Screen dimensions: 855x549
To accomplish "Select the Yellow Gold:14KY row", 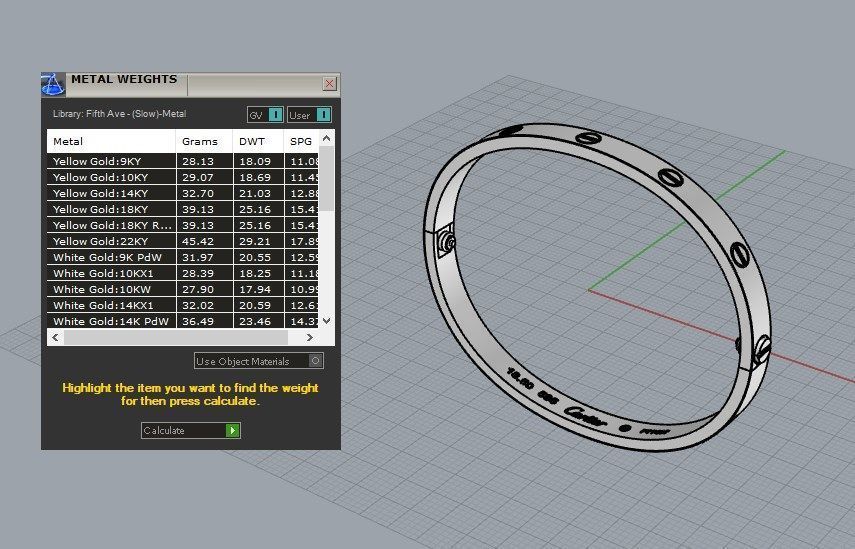I will pos(183,193).
